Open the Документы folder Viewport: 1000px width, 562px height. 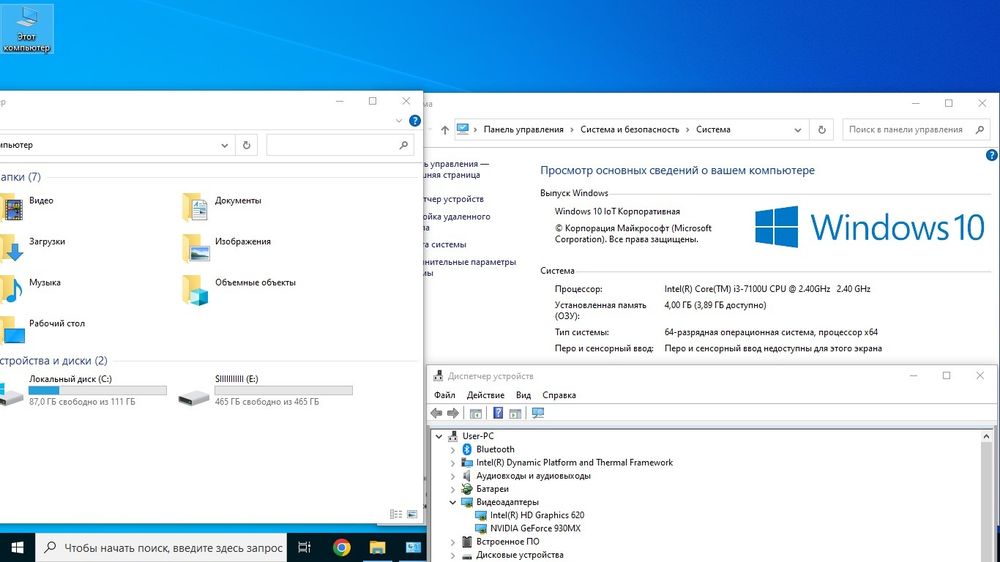(238, 200)
